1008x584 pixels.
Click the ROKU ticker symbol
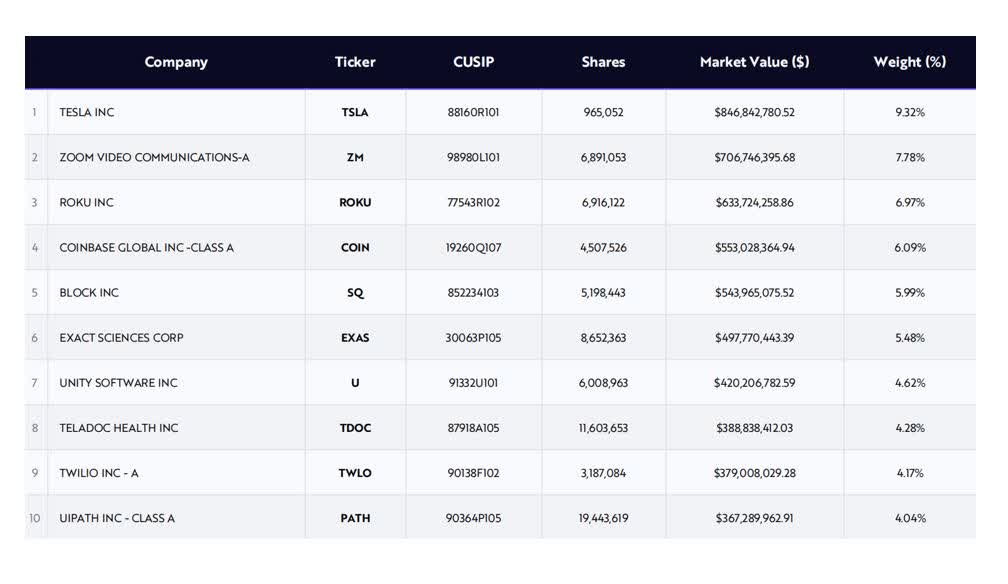point(355,203)
